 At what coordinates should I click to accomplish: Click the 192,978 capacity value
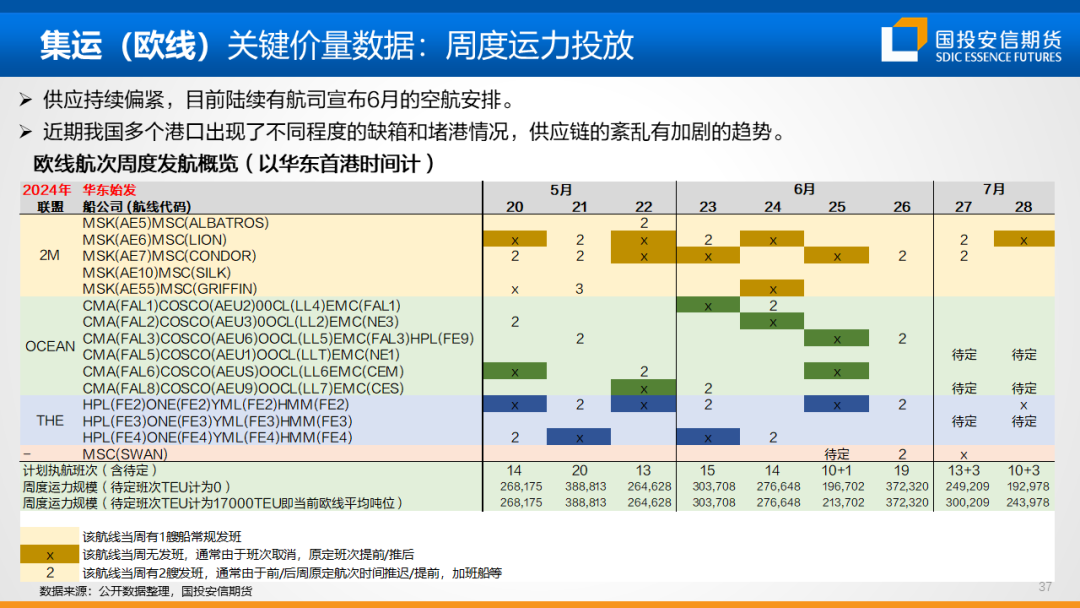pos(1028,487)
